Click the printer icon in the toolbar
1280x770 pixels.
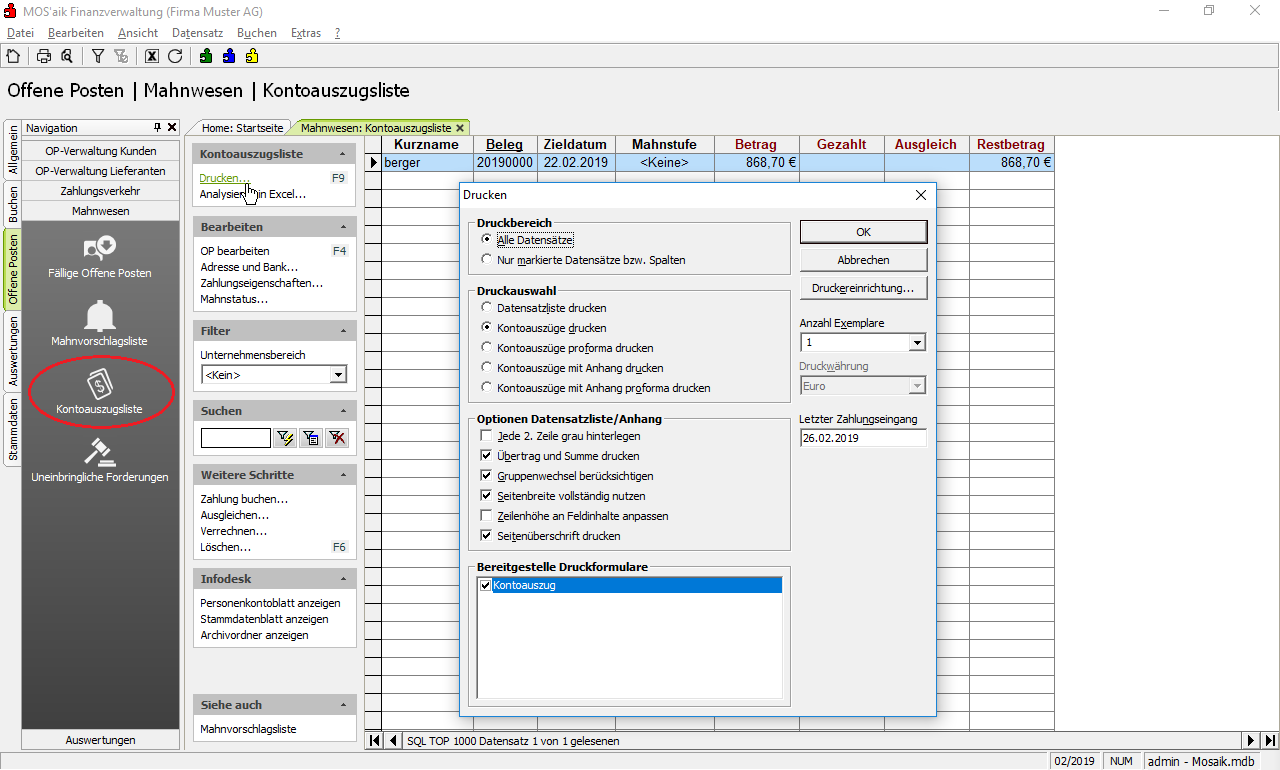click(44, 56)
